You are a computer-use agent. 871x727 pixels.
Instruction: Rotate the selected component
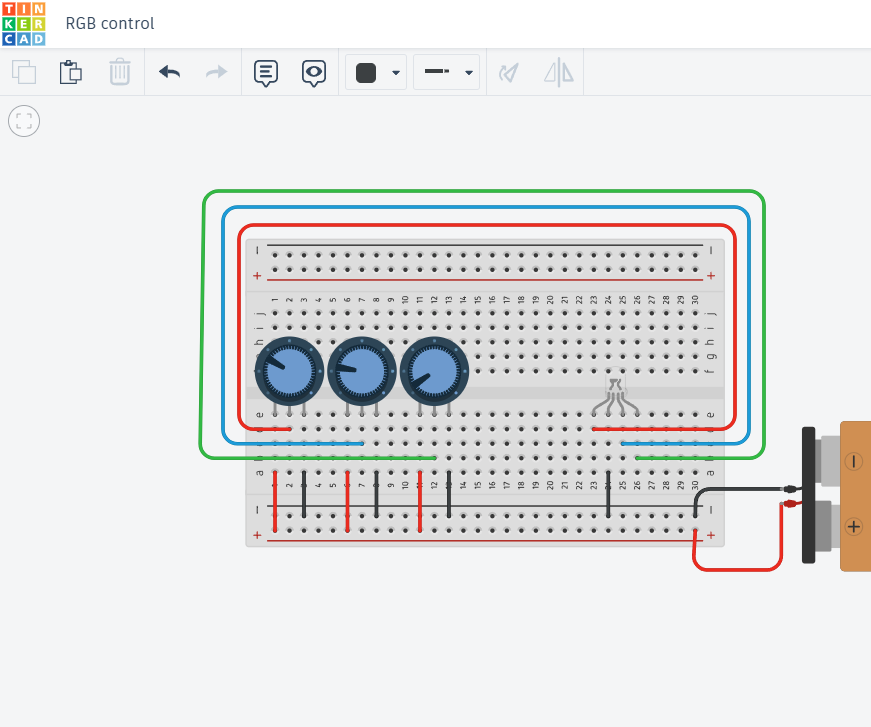508,72
